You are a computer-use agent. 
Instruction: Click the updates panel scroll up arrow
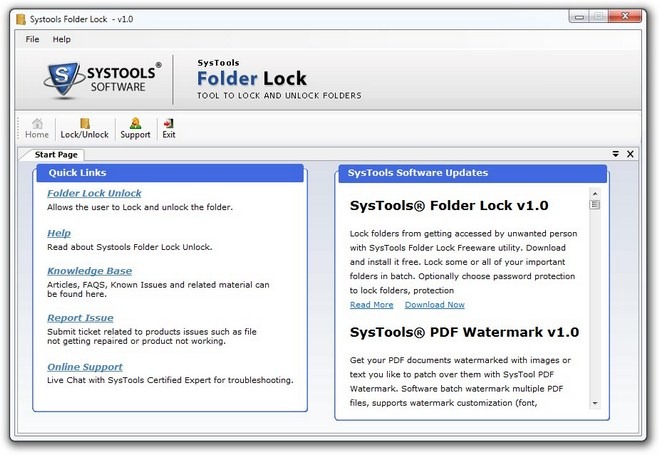pyautogui.click(x=595, y=194)
